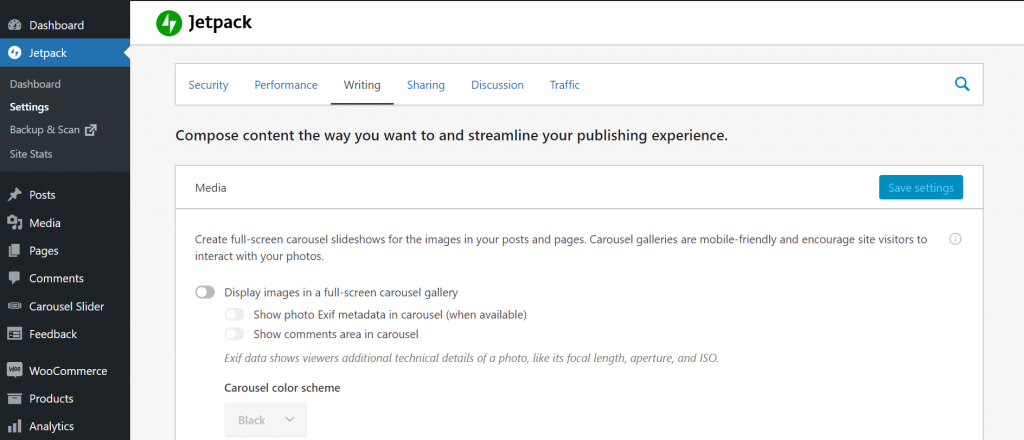Click the green Jetpack logo in header
This screenshot has width=1024, height=440.
point(168,23)
